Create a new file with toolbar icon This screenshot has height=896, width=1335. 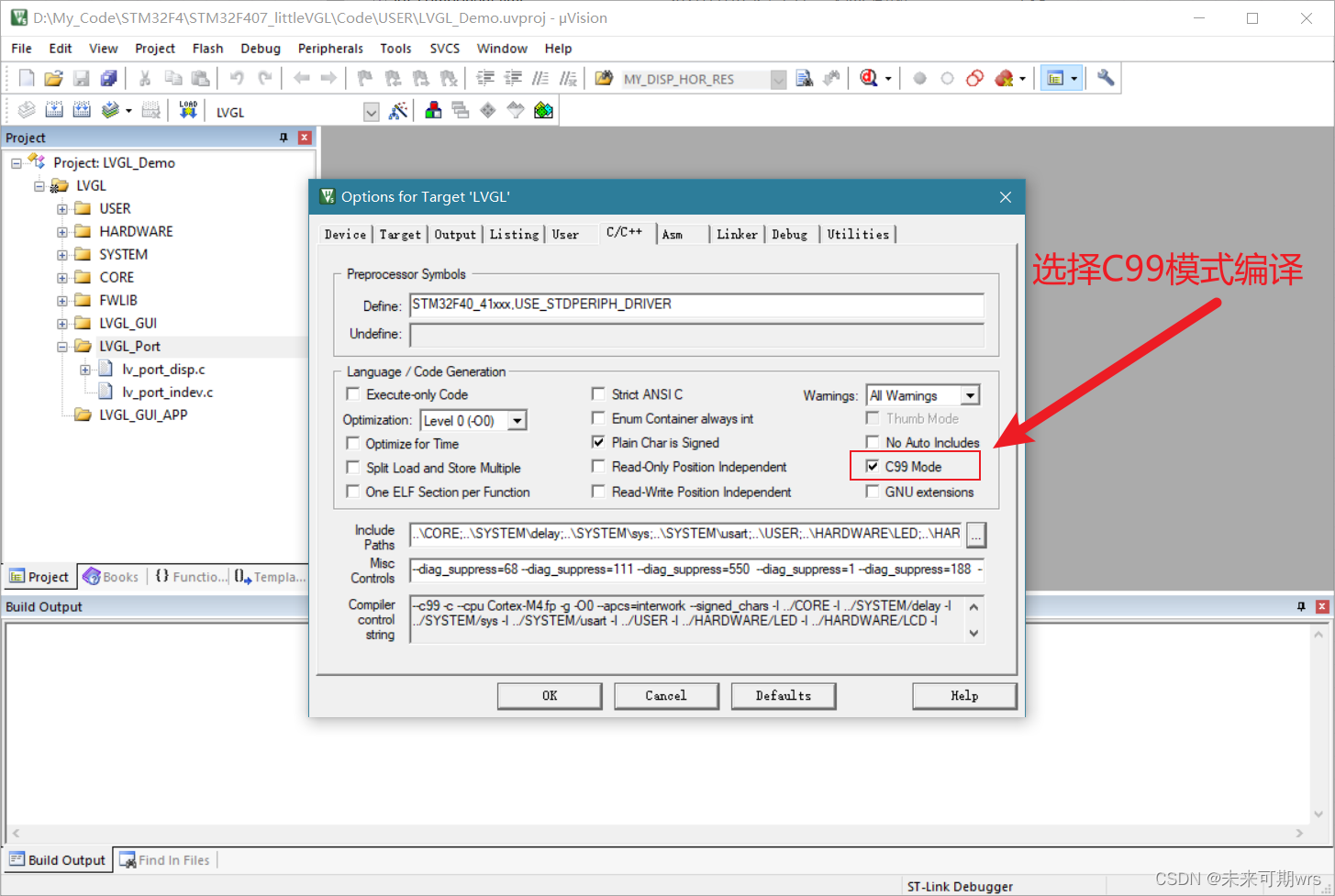tap(27, 79)
